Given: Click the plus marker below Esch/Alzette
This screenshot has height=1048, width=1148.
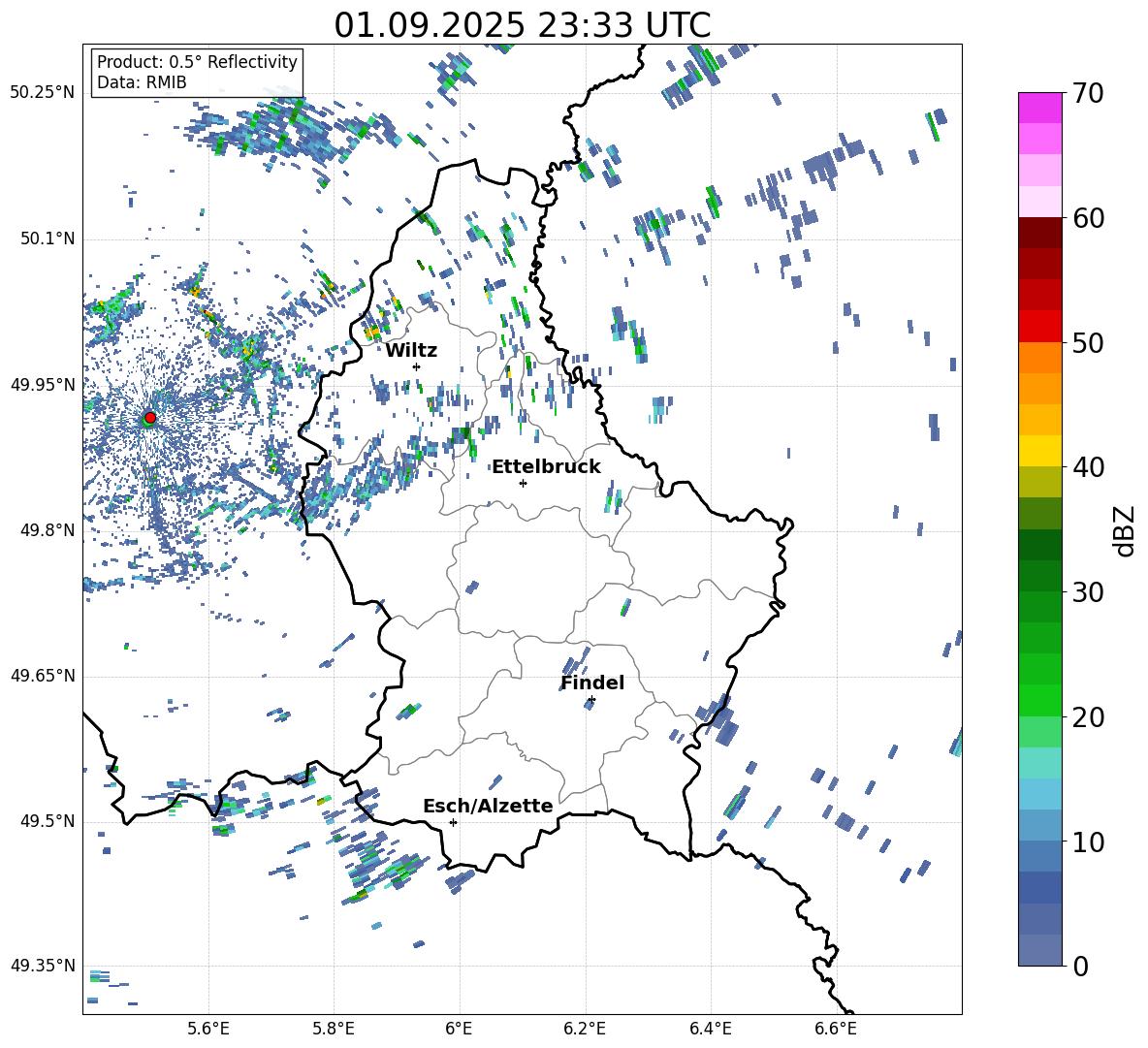Looking at the screenshot, I should (453, 822).
